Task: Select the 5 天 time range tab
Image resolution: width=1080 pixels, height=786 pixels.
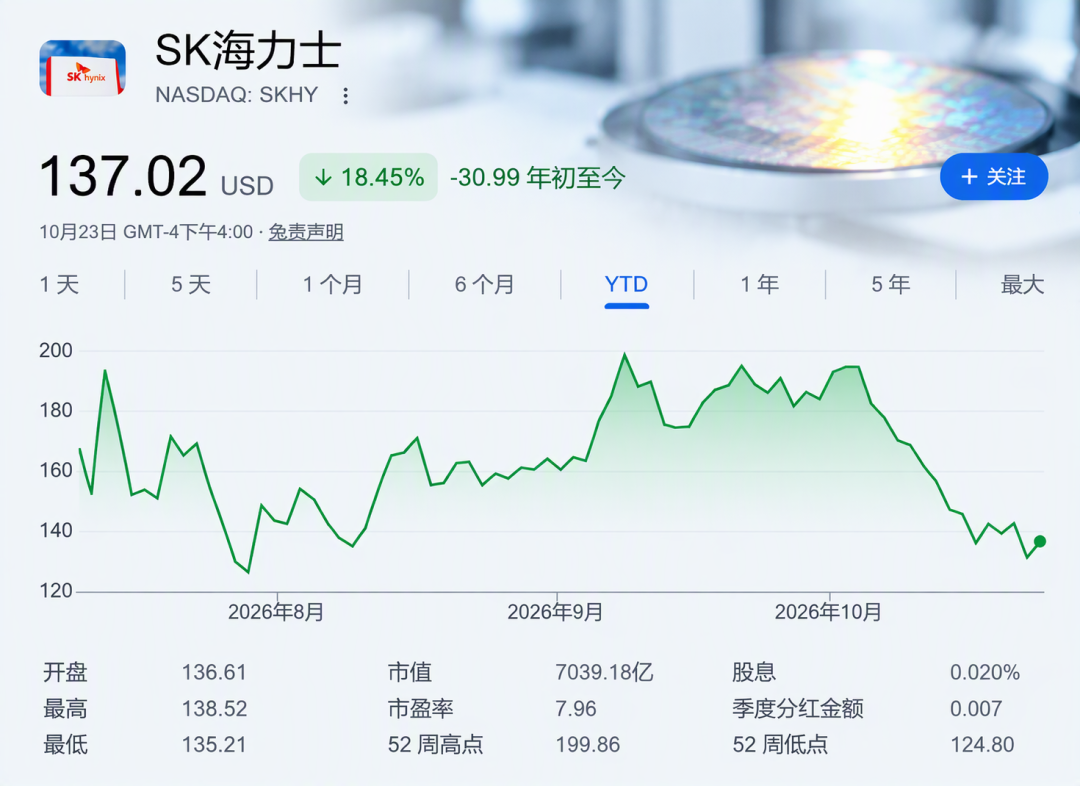Action: [191, 285]
